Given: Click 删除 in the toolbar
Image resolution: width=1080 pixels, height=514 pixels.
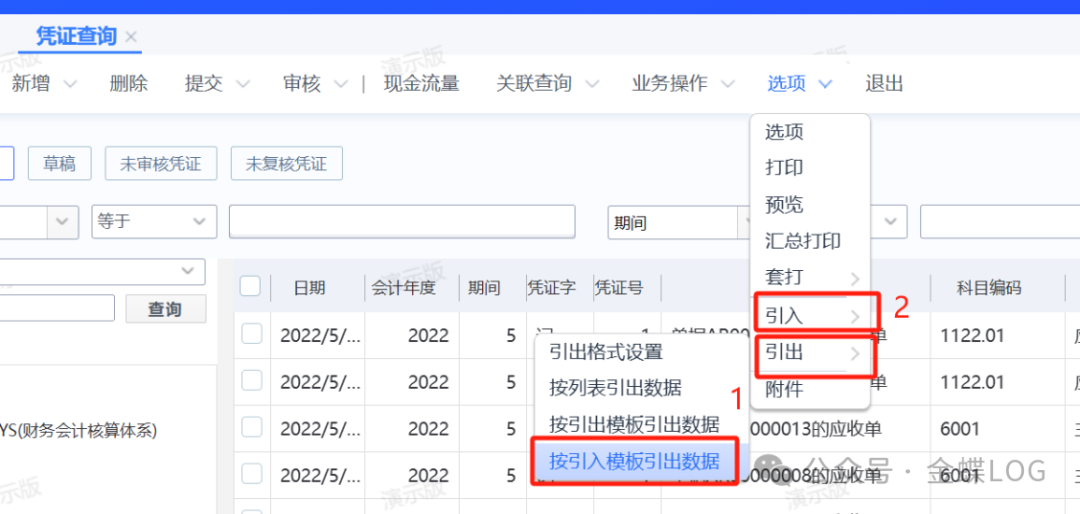Looking at the screenshot, I should [128, 84].
